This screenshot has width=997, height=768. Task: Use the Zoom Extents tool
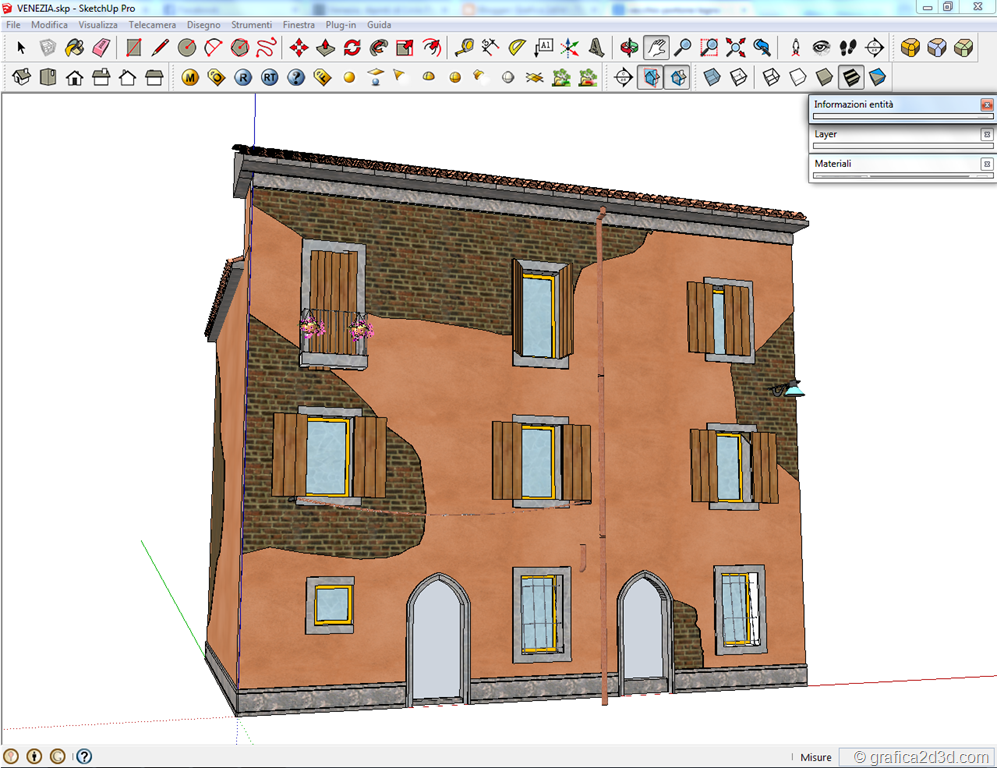click(736, 47)
